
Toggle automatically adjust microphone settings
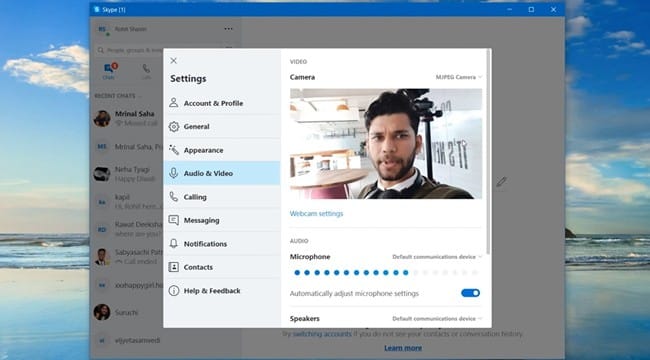[471, 293]
